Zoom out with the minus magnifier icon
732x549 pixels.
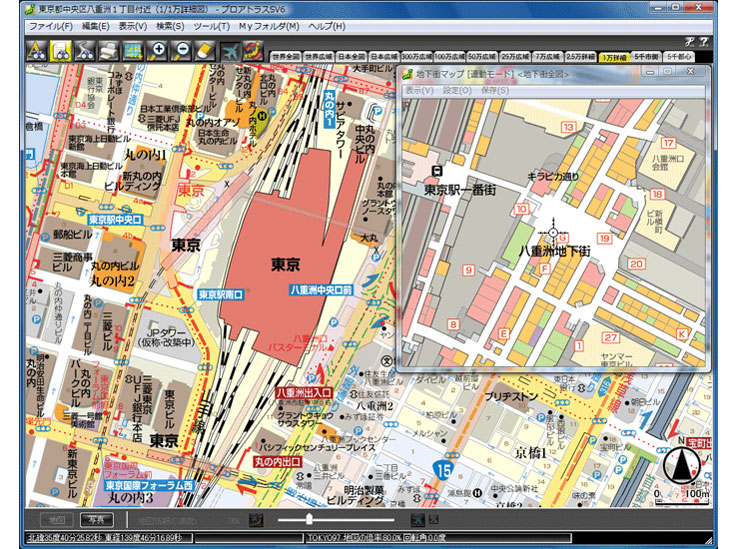click(x=182, y=50)
